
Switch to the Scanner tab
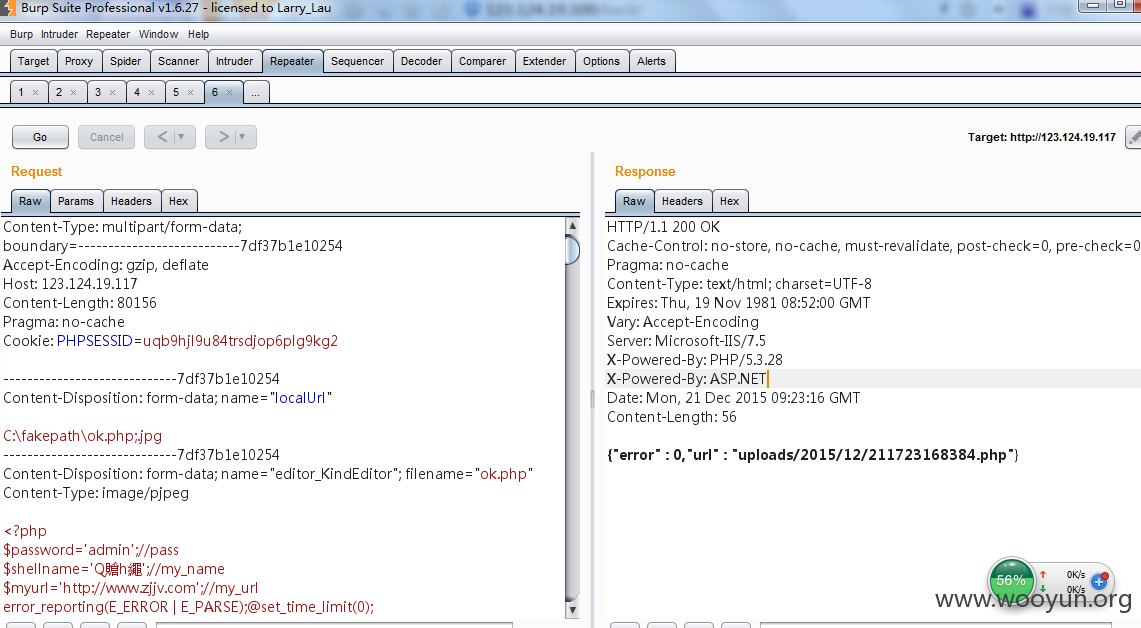[x=178, y=61]
